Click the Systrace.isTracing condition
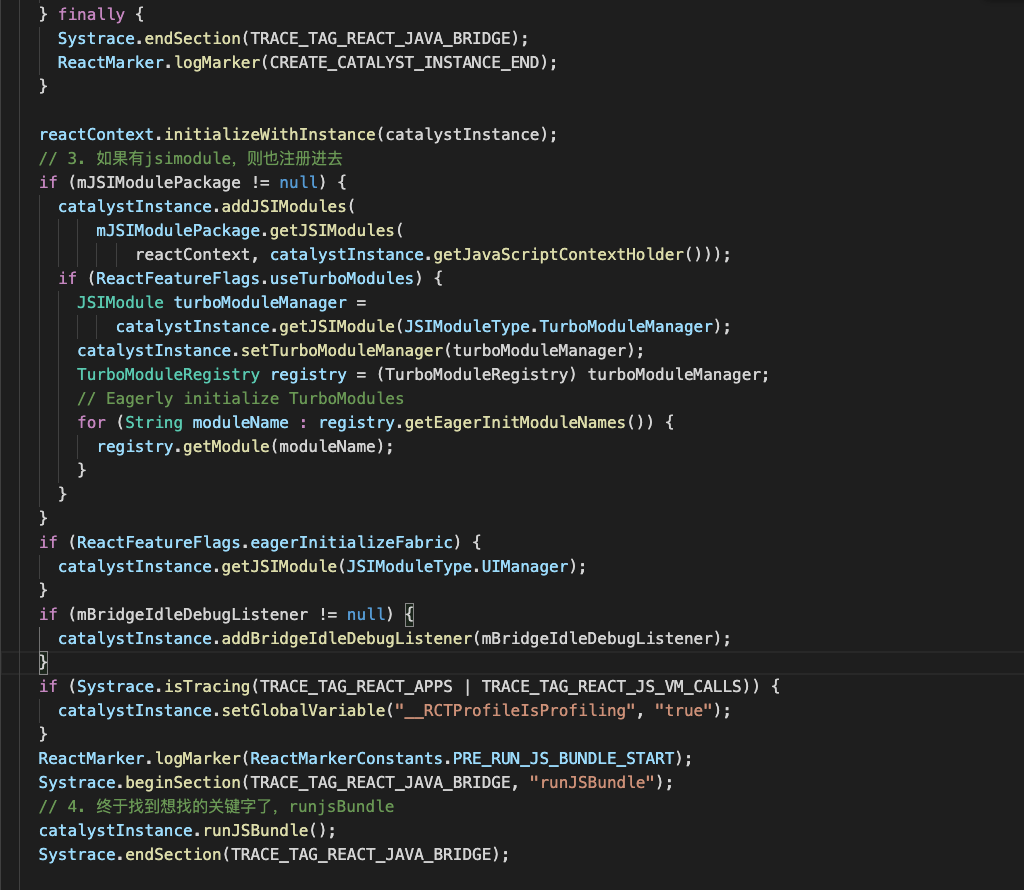 click(x=162, y=686)
